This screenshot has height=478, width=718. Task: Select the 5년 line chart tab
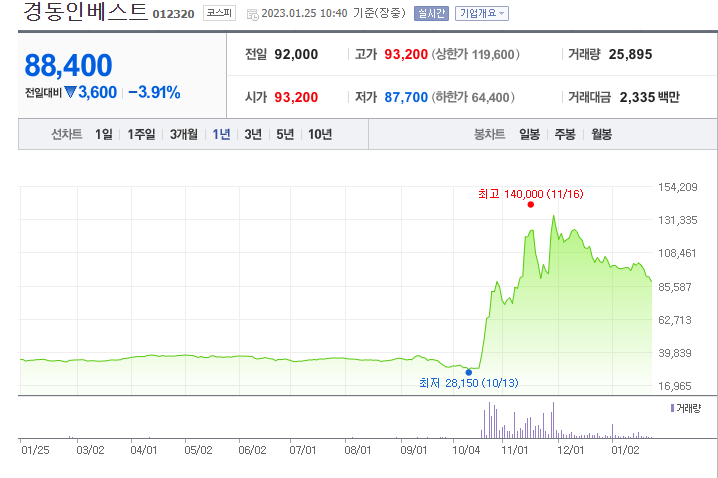(x=285, y=134)
